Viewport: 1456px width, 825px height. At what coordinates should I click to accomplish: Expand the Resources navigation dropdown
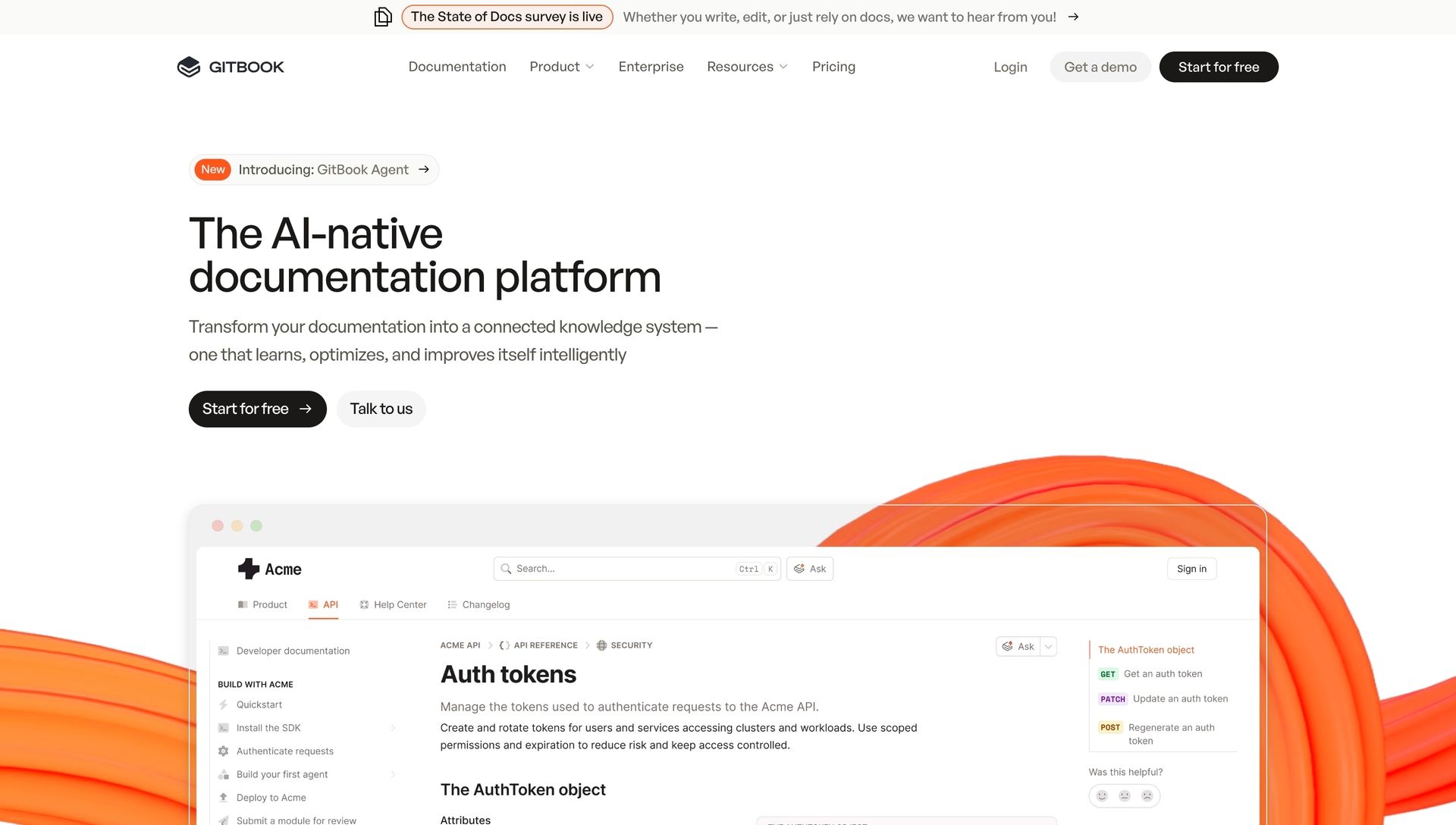coord(747,67)
